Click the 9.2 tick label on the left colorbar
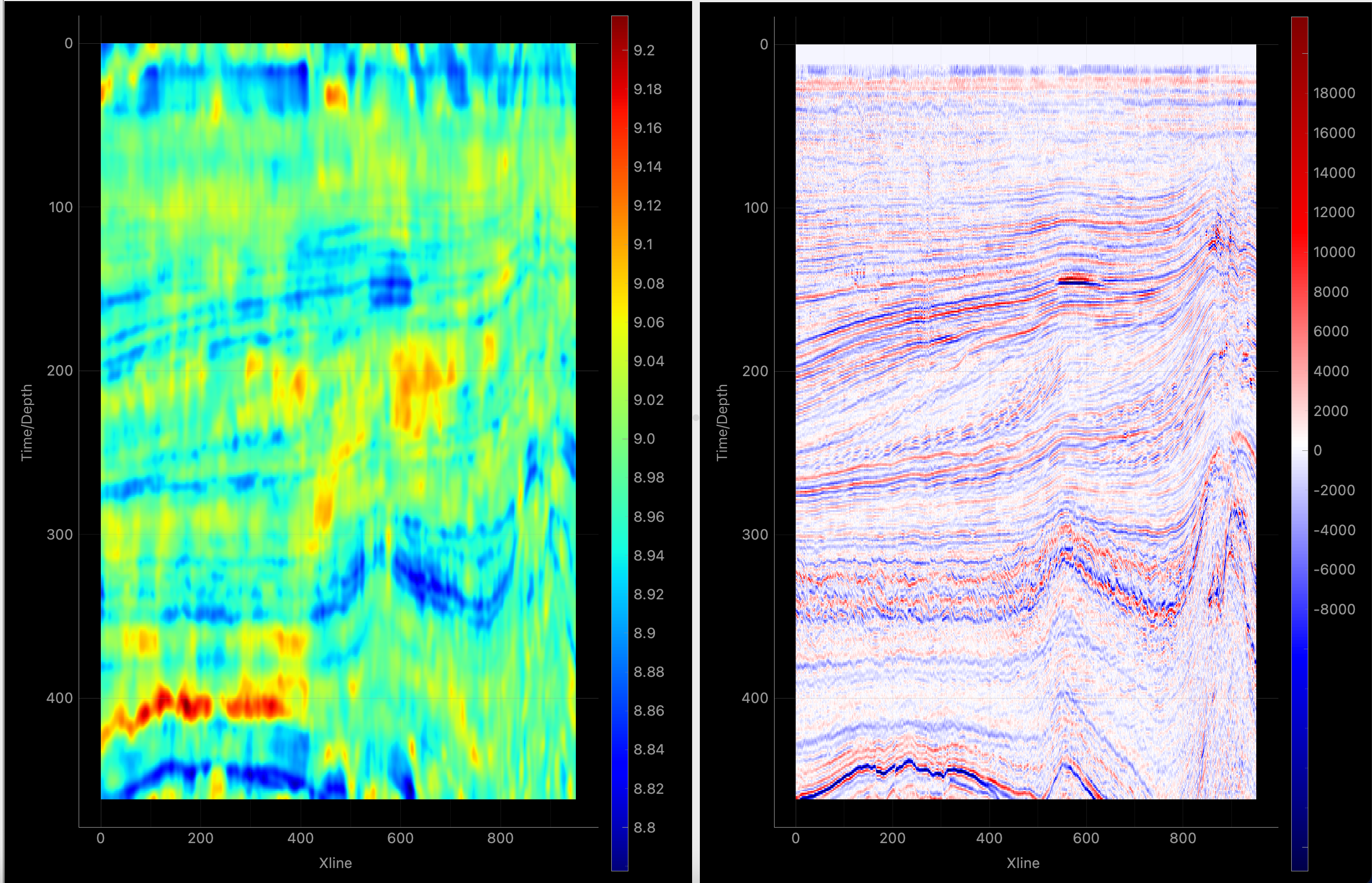 (644, 50)
